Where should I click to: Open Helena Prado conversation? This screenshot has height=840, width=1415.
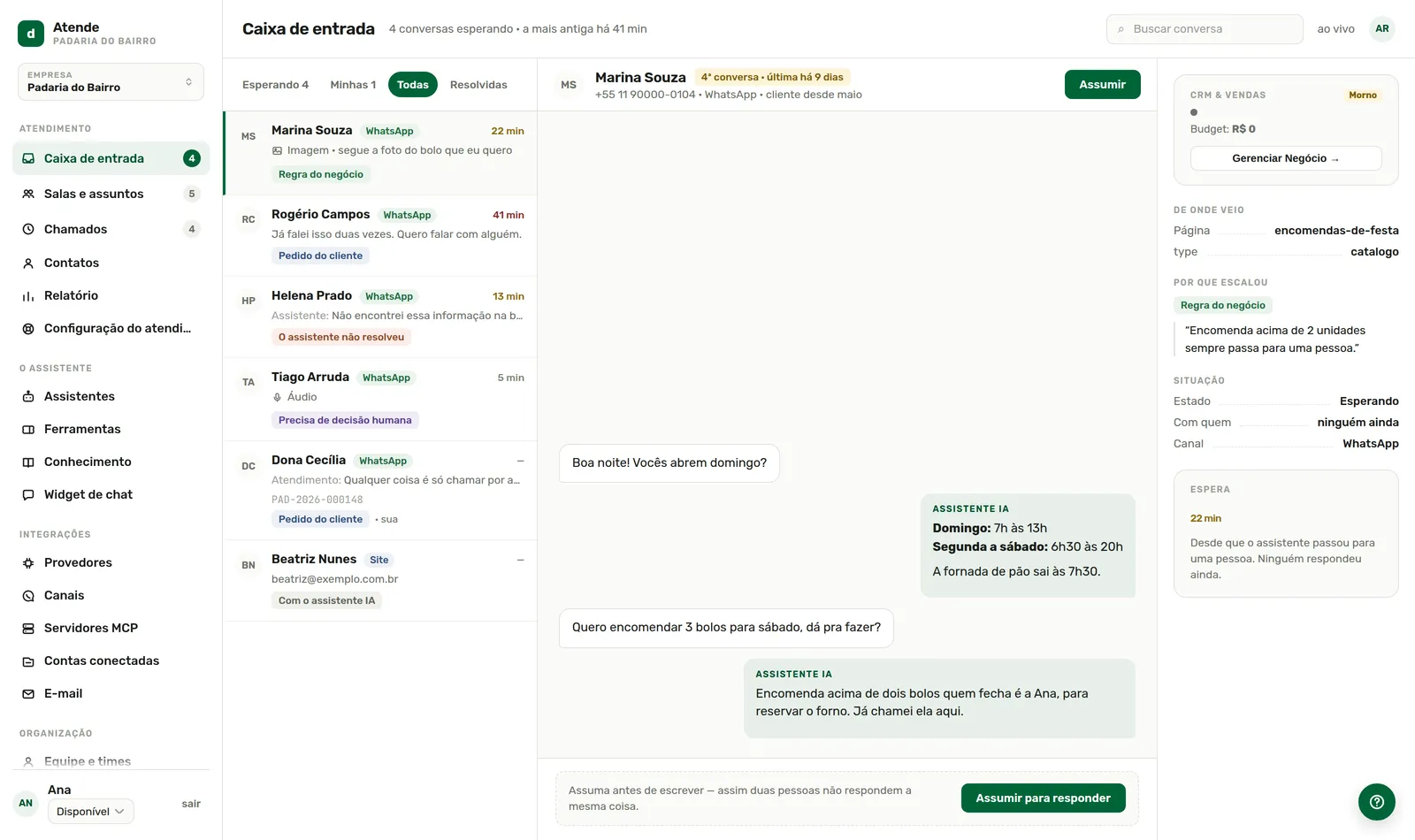(x=380, y=317)
